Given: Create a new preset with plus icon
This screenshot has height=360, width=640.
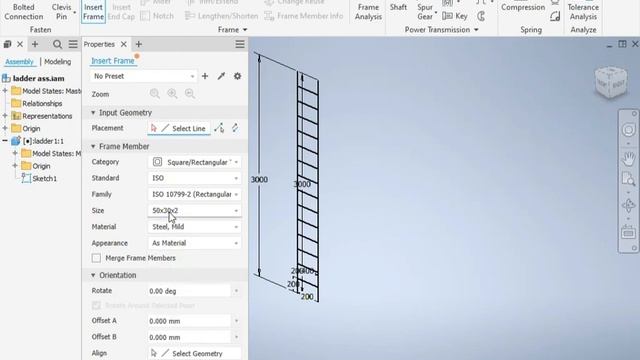Looking at the screenshot, I should tap(205, 76).
